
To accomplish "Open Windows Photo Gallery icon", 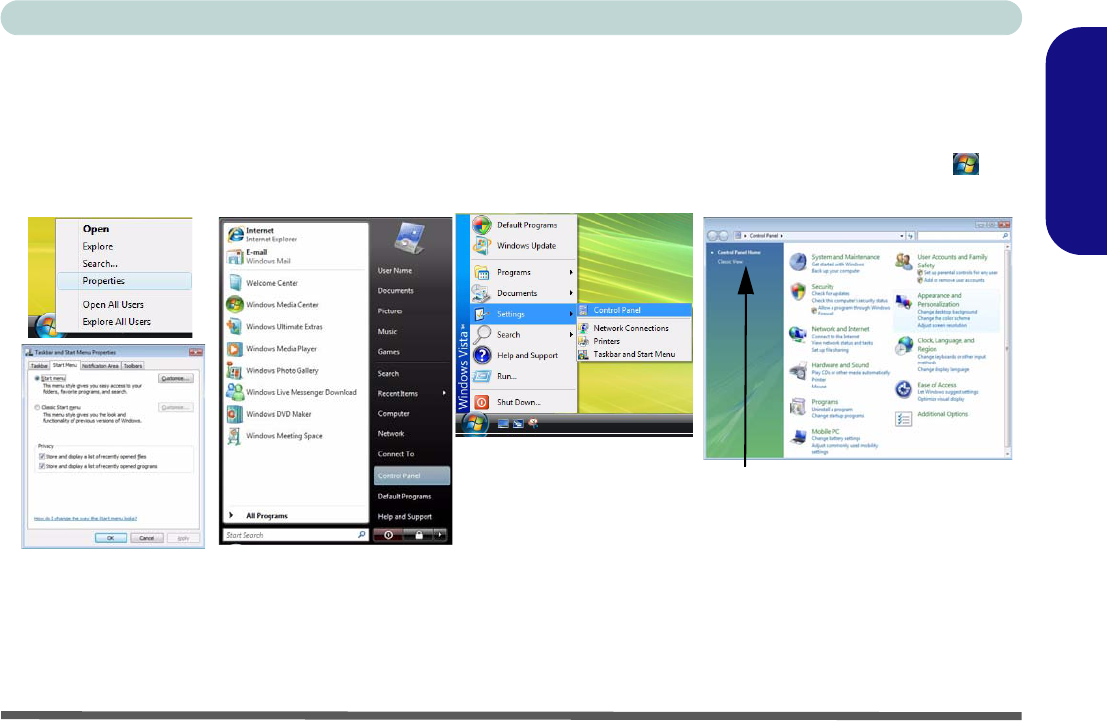I will (234, 371).
